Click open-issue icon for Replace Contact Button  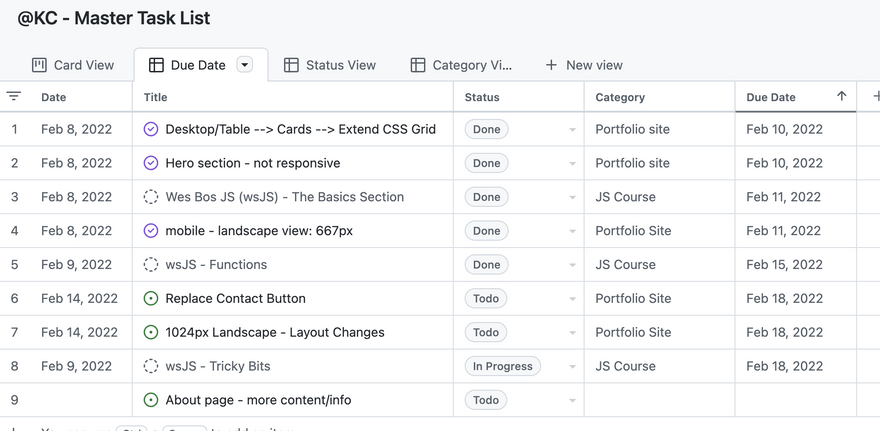coord(151,299)
